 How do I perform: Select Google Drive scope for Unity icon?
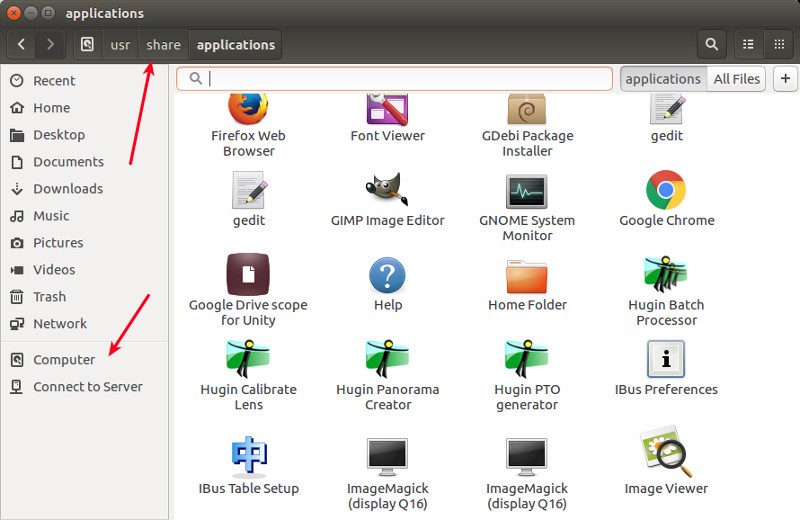pos(248,274)
